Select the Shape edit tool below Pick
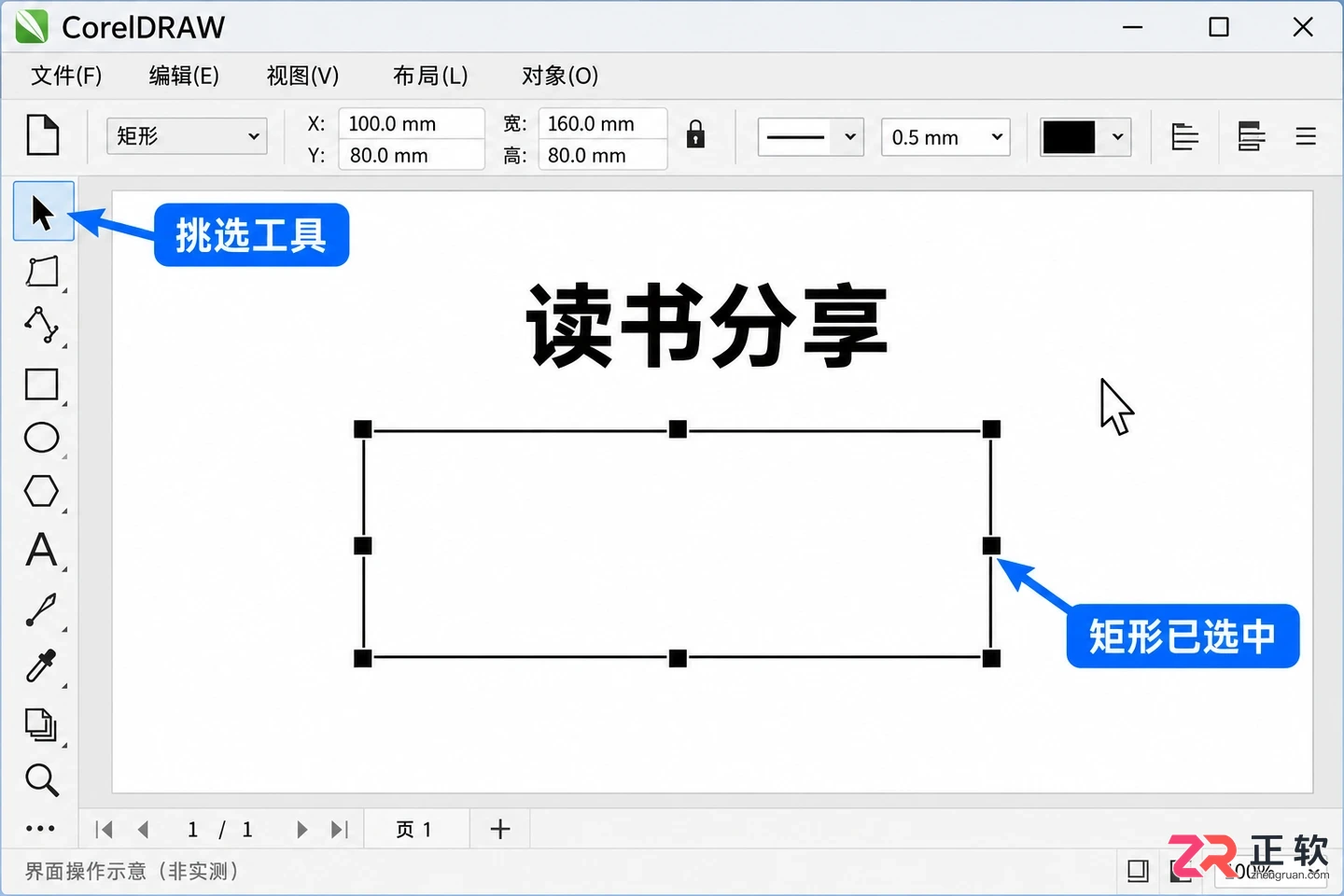 (x=43, y=272)
